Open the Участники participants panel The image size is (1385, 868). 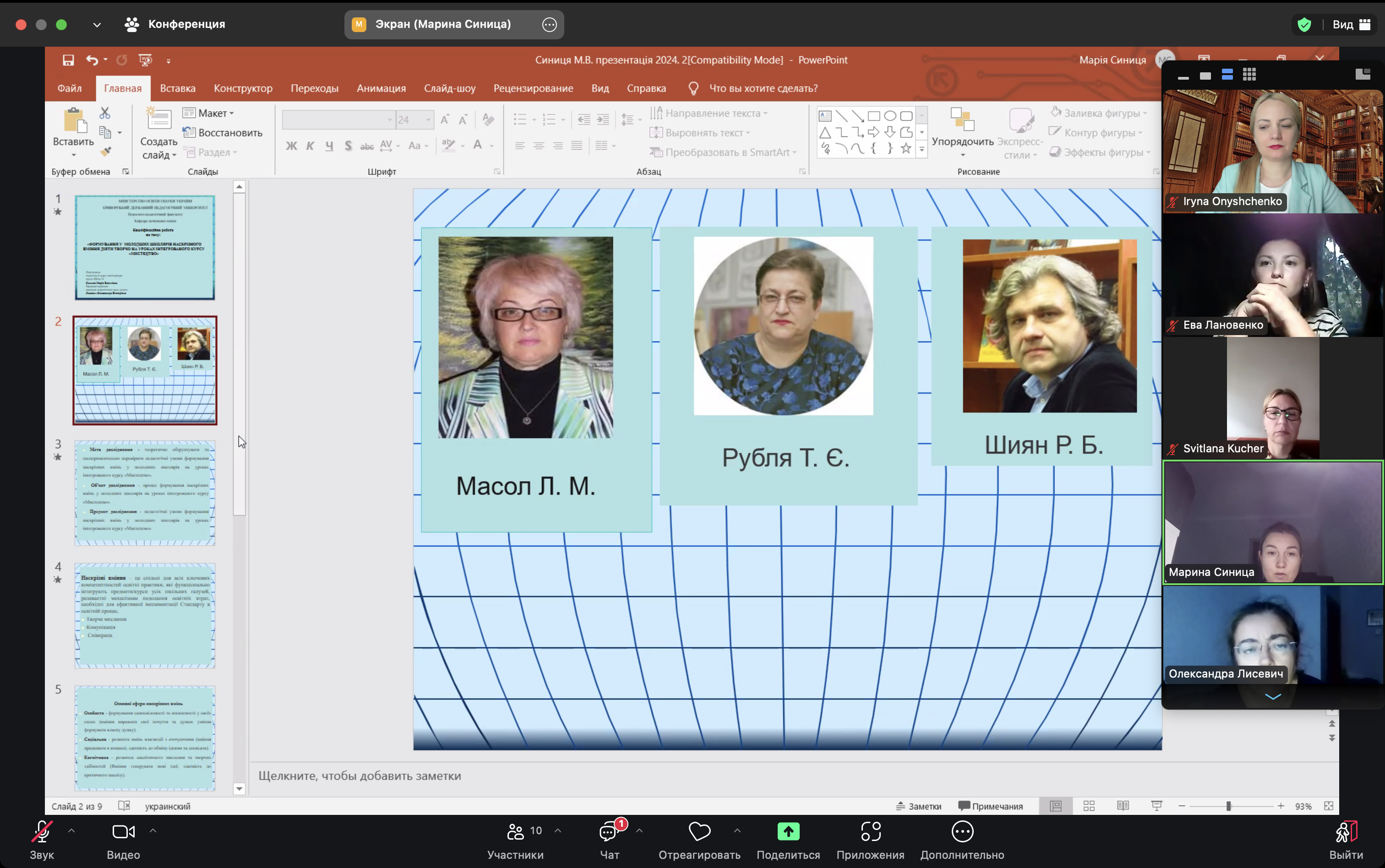(516, 840)
